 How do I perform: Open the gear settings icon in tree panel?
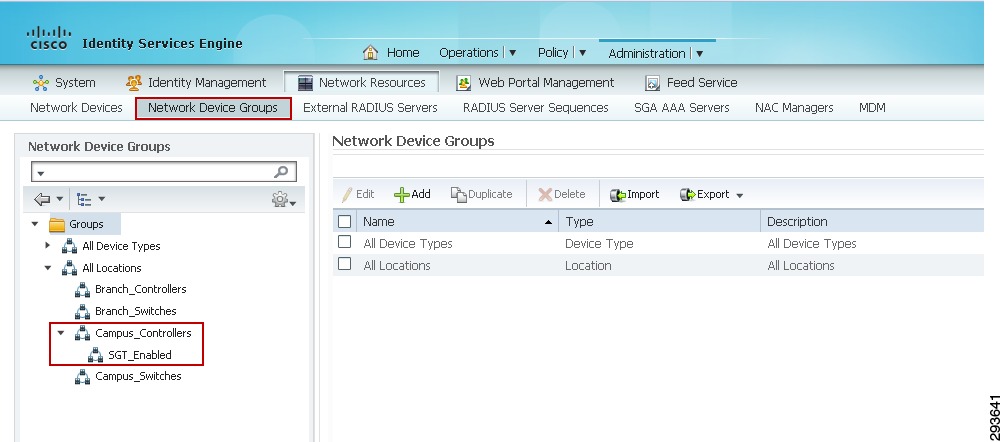(281, 200)
